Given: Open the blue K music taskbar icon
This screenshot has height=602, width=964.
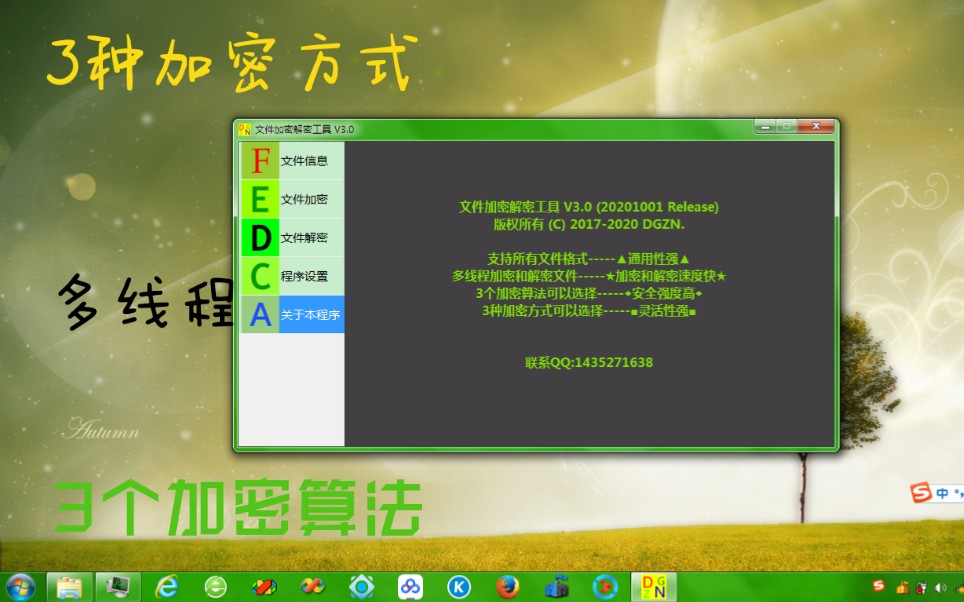Looking at the screenshot, I should coord(459,587).
